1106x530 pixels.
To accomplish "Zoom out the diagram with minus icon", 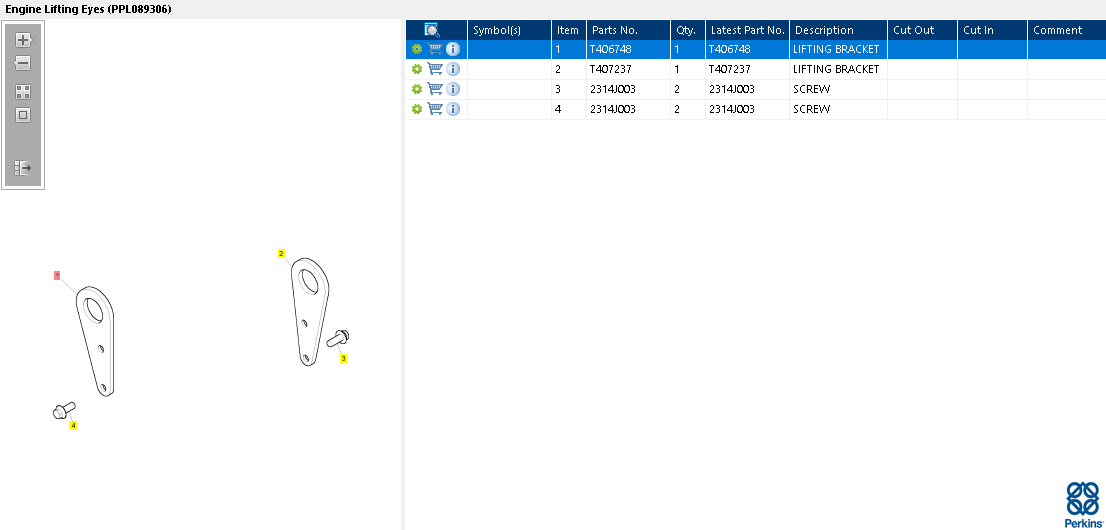I will (23, 64).
